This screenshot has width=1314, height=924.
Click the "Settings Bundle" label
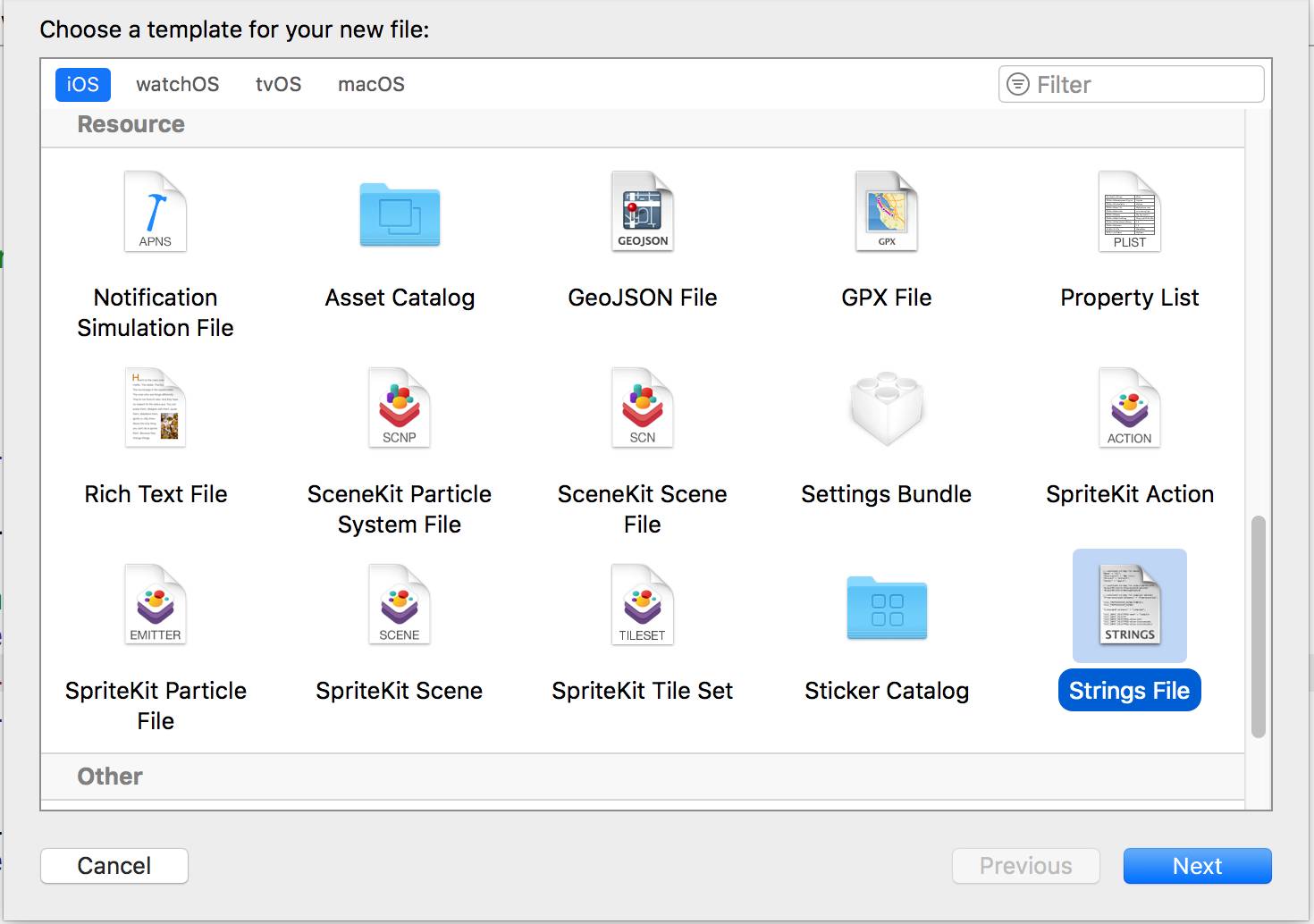click(x=887, y=494)
